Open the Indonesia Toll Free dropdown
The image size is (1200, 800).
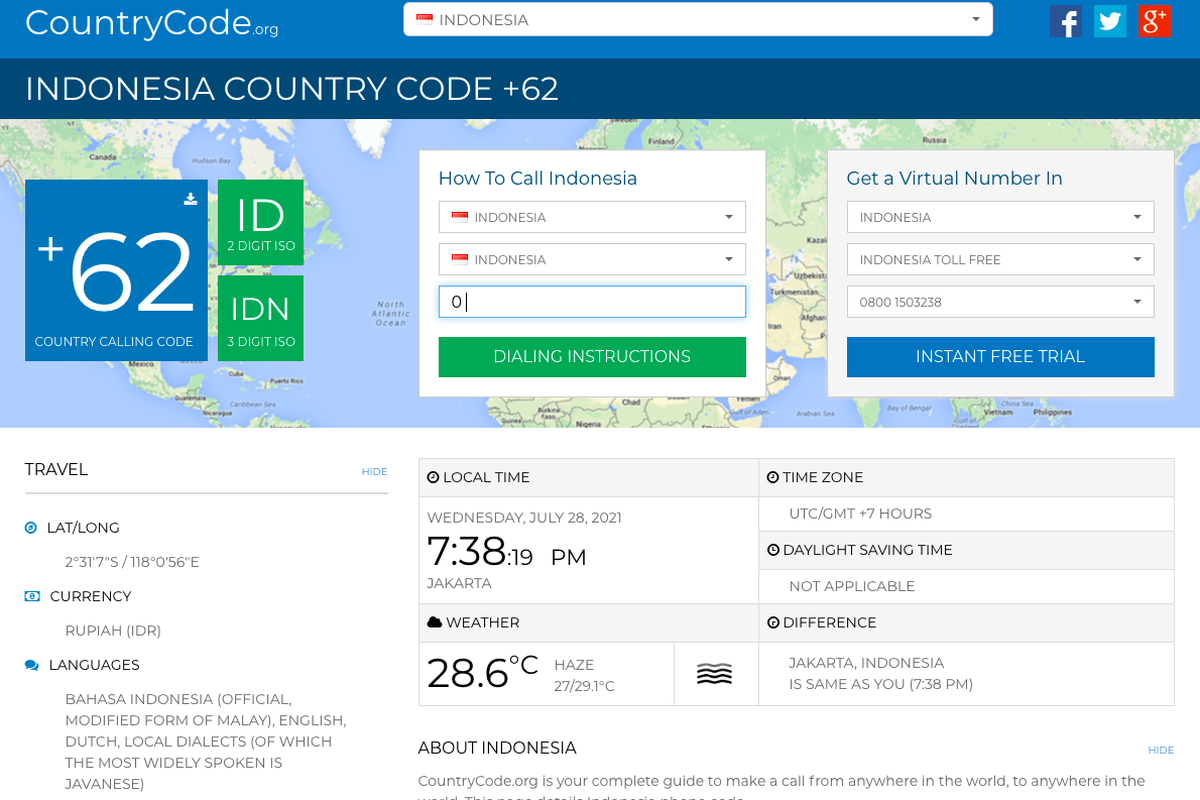[1000, 260]
